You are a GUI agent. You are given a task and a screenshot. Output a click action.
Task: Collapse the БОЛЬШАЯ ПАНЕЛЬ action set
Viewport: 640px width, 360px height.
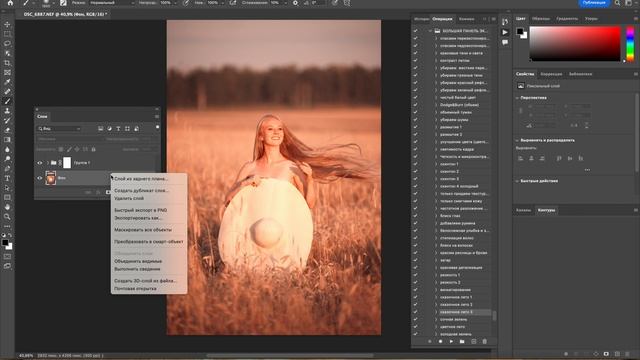(430, 31)
